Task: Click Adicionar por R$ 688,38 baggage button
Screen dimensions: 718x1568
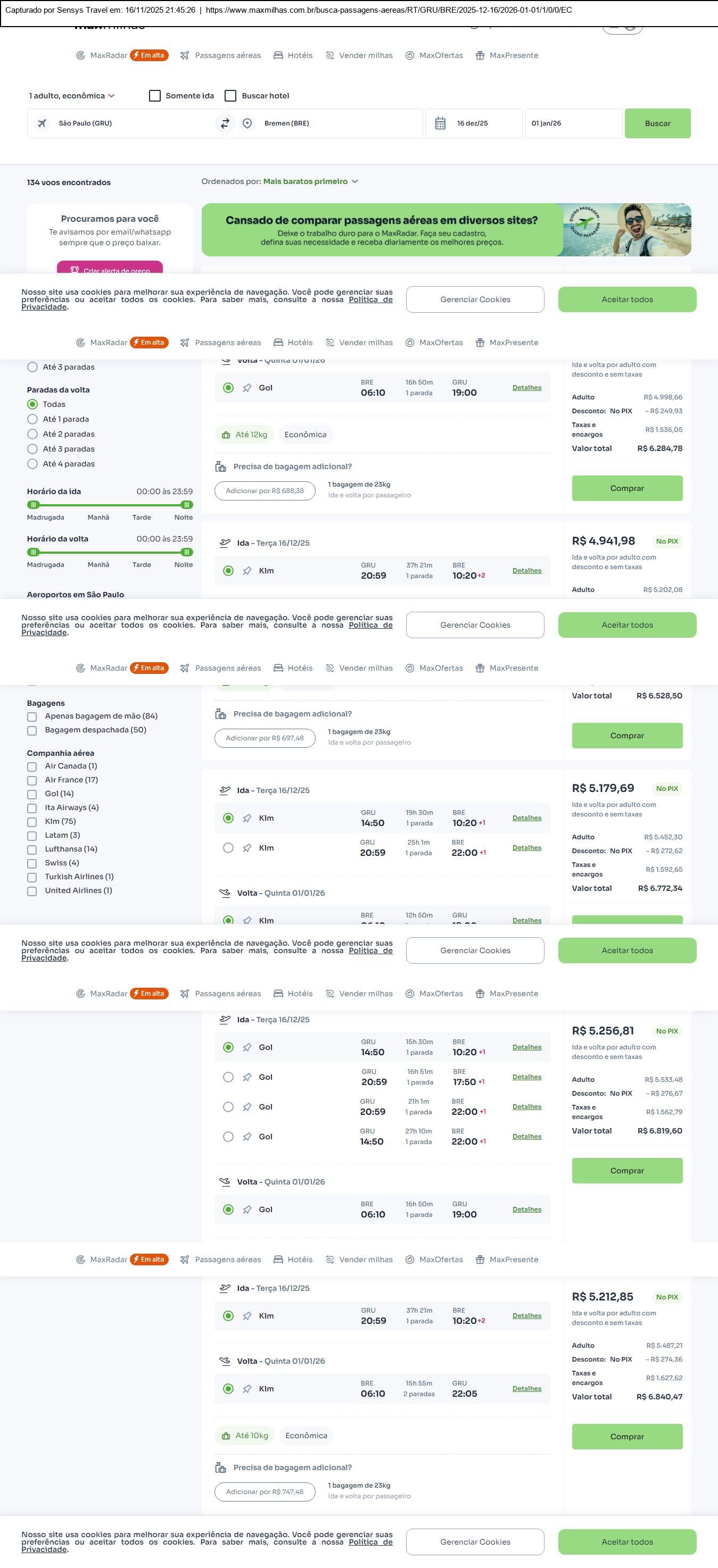Action: (265, 490)
